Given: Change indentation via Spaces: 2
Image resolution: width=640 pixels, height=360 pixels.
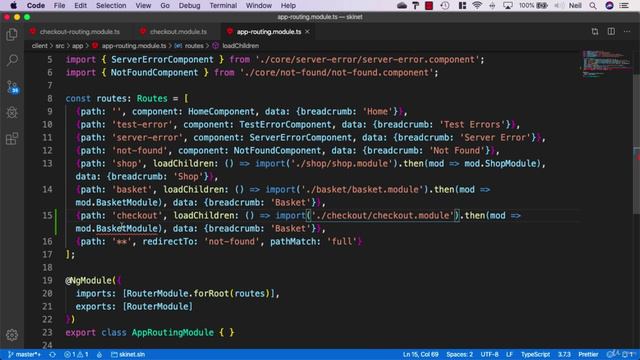Looking at the screenshot, I should (459, 354).
